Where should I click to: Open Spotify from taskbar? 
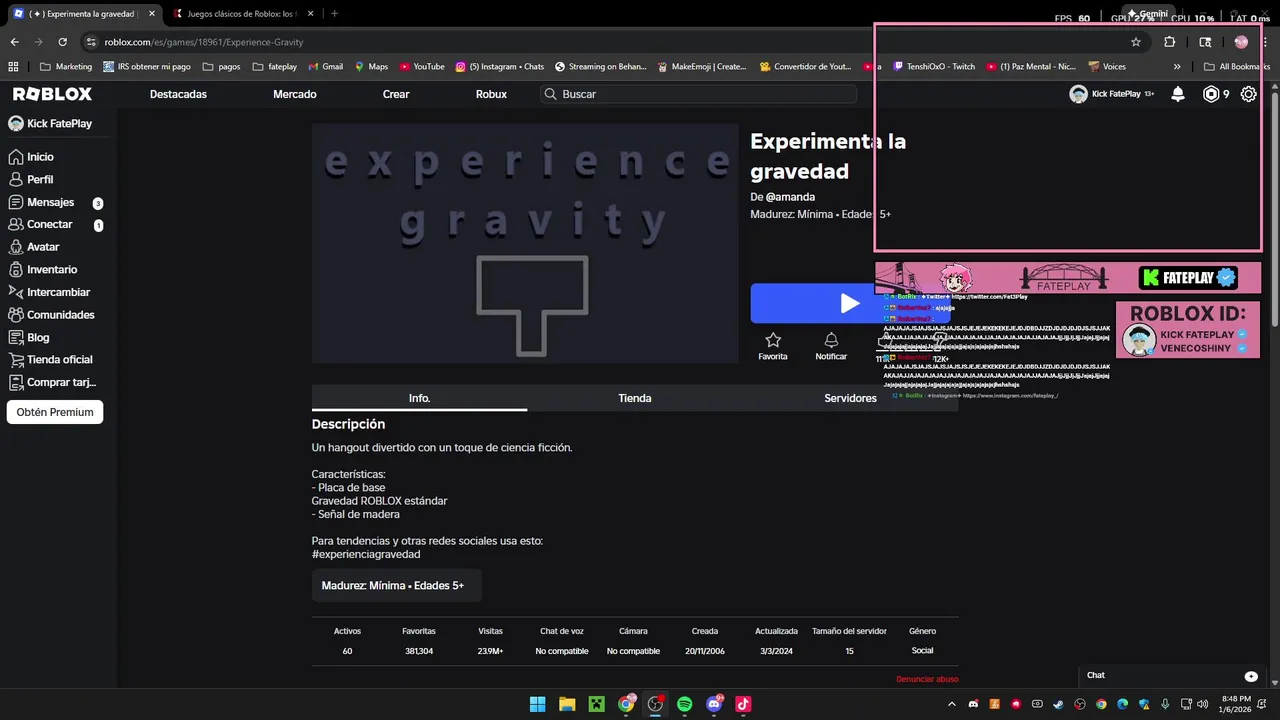pyautogui.click(x=685, y=704)
